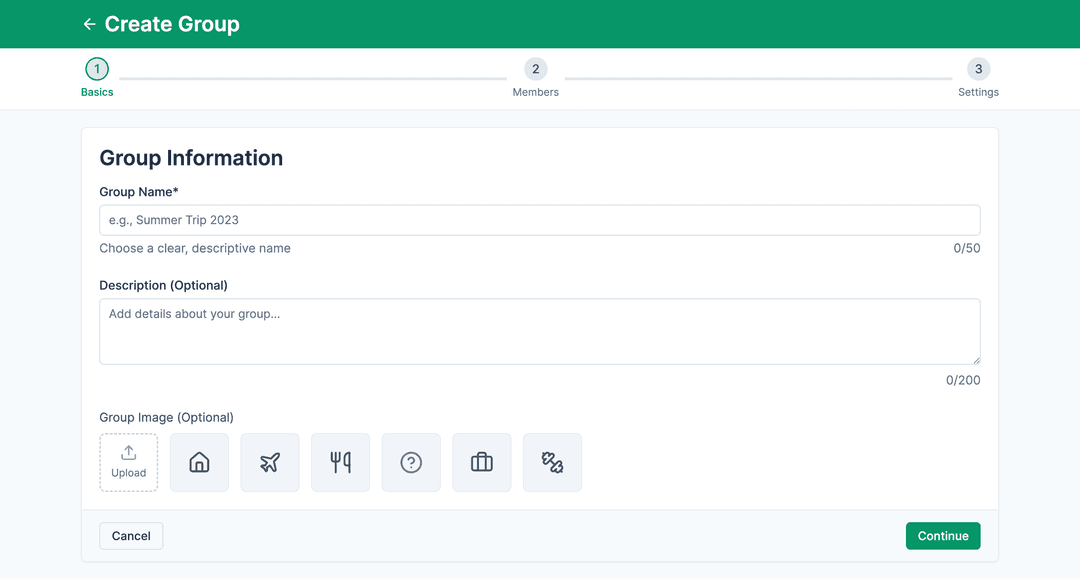1080x580 pixels.
Task: Pick the dumbbell group image icon
Action: (553, 462)
